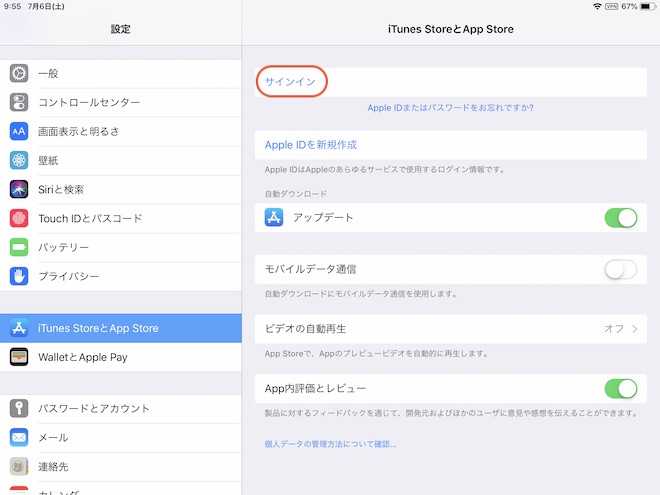Tap the Siri icon
Viewport: 660px width, 495px height.
coord(19,189)
